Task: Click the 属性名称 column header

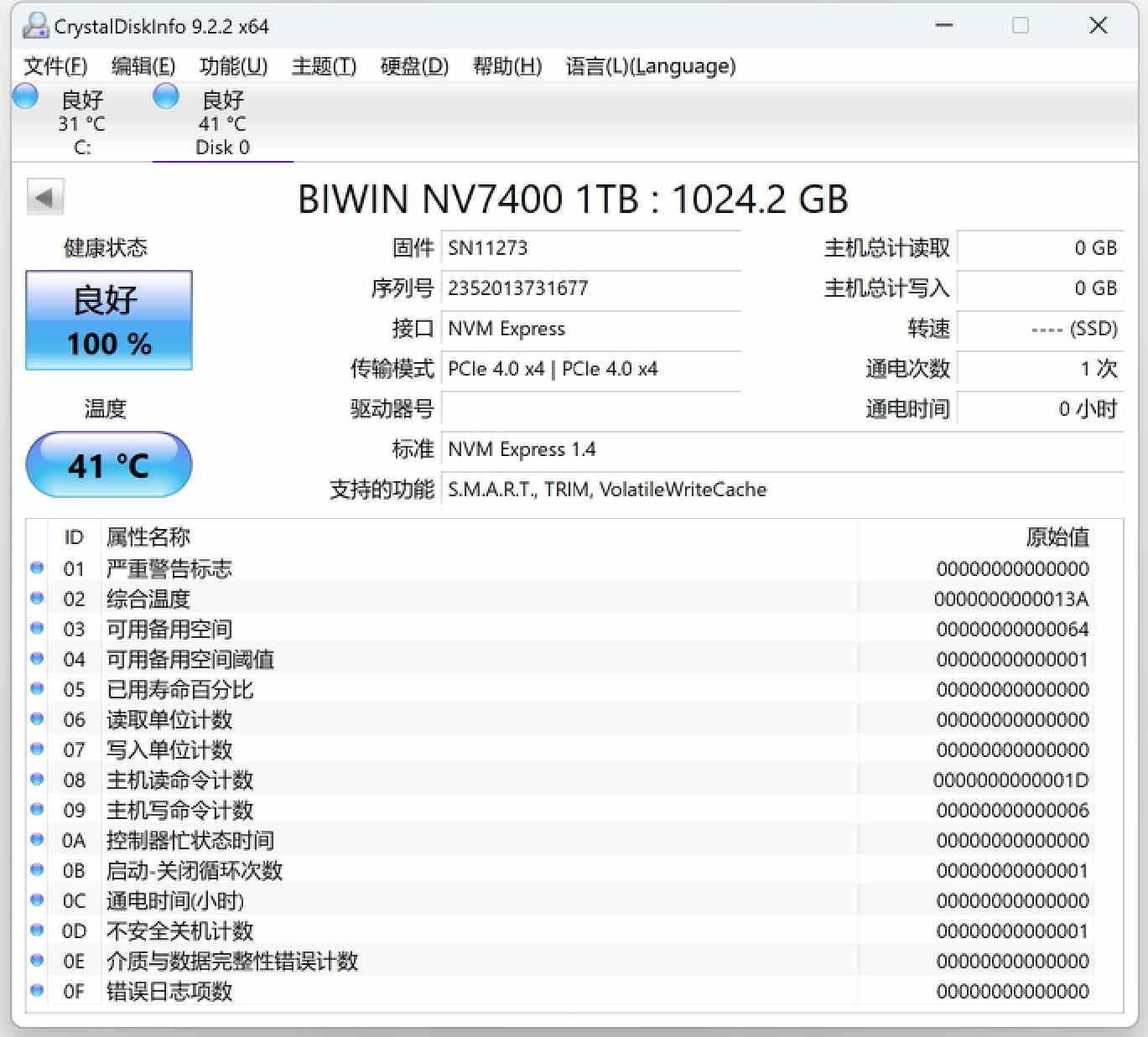Action: pos(148,537)
